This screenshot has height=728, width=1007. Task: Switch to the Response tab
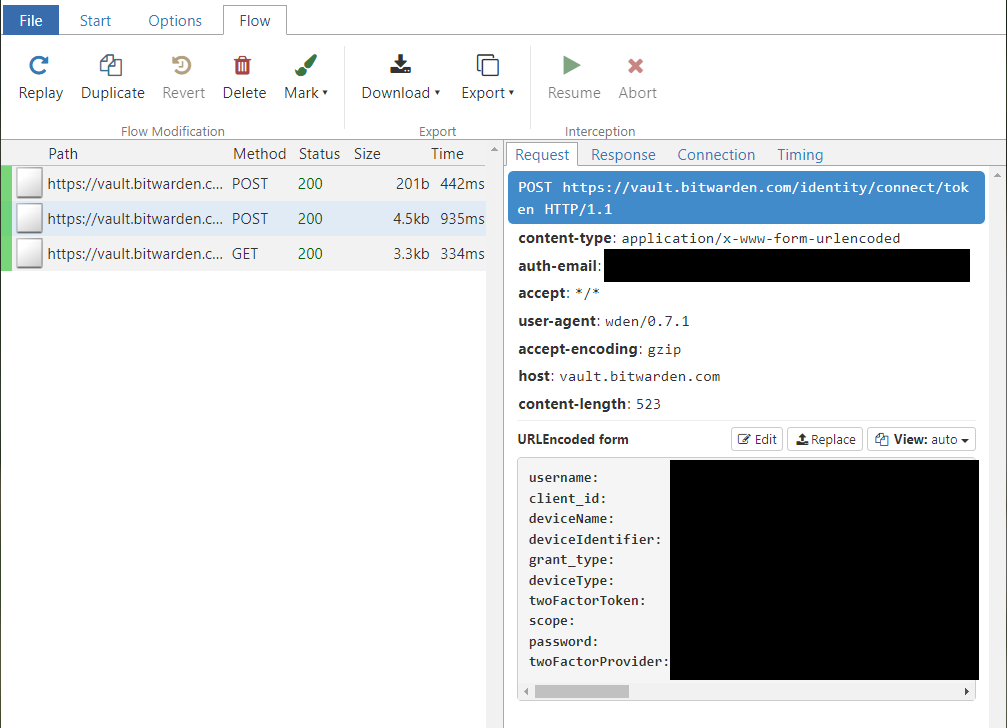point(623,155)
